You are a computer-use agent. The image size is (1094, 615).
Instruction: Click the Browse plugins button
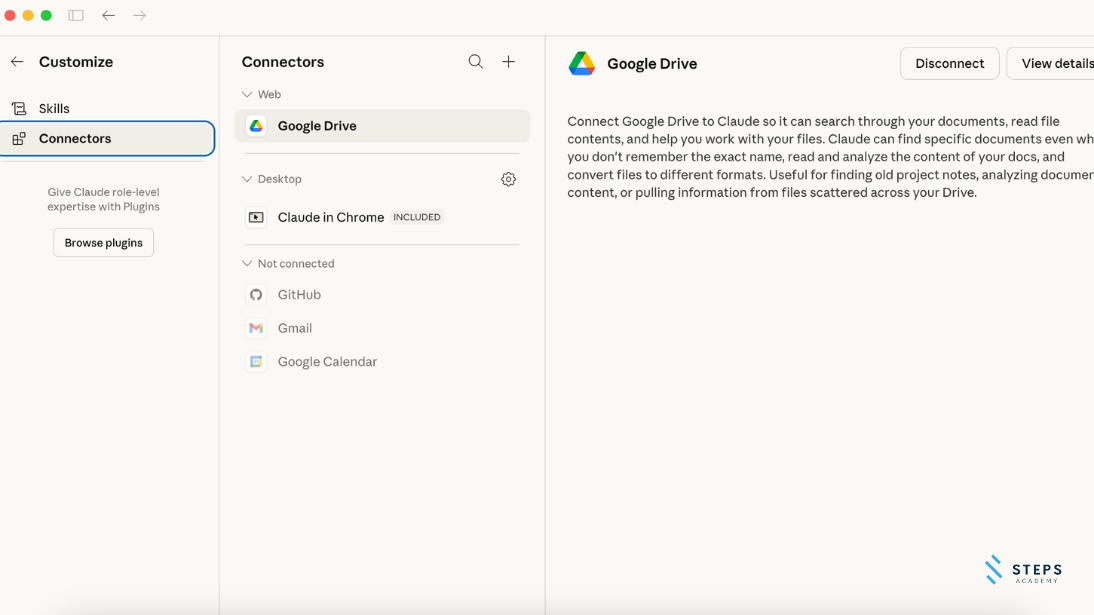click(103, 243)
